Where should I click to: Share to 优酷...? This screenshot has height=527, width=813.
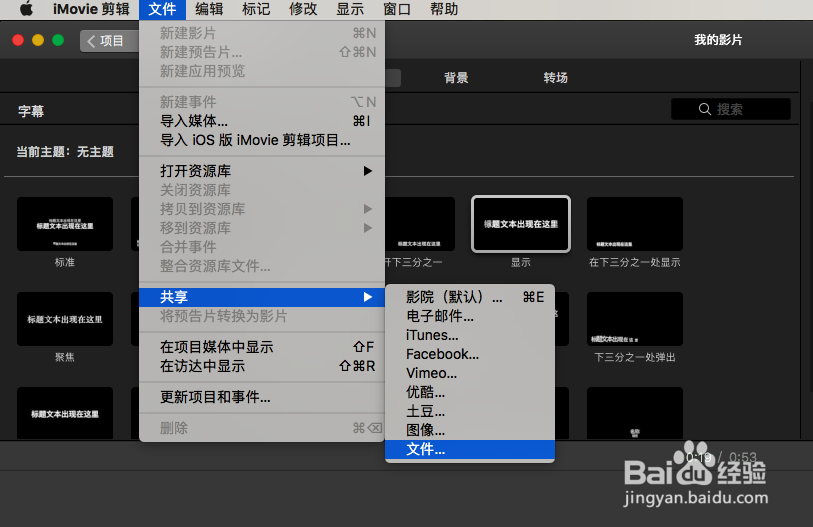pos(470,392)
